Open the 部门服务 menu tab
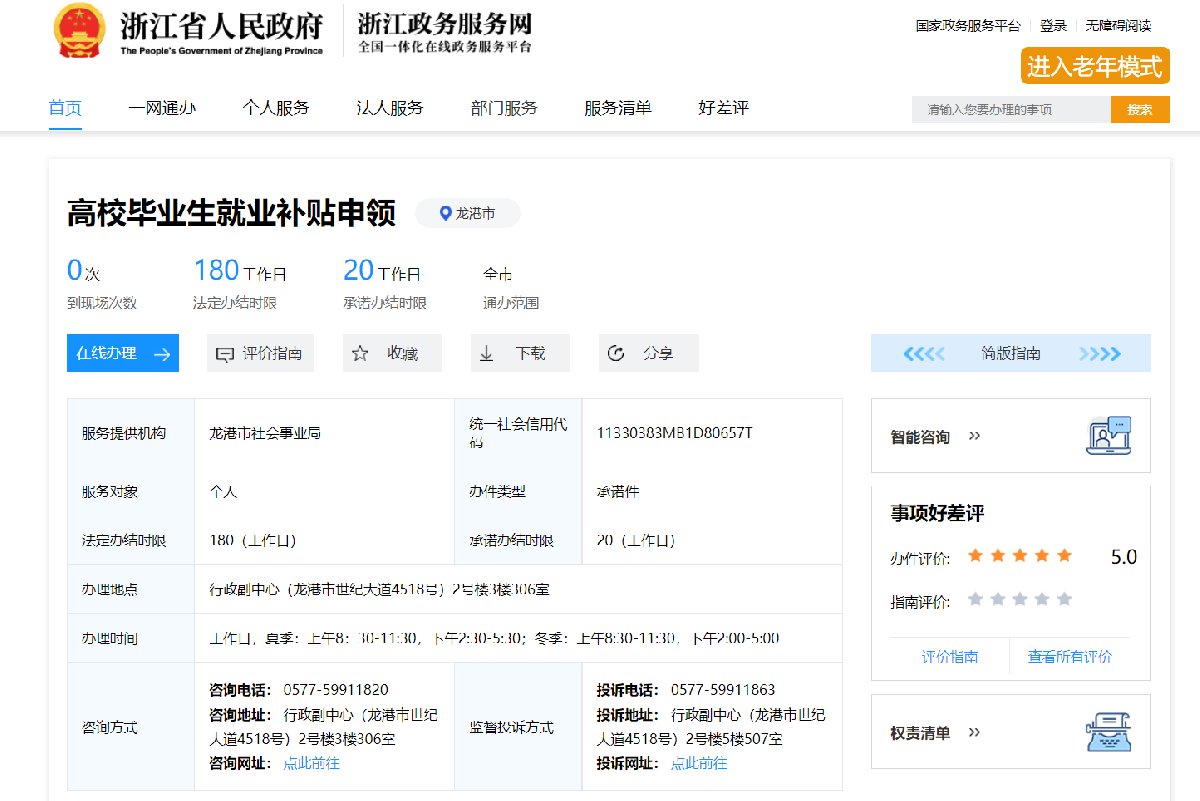This screenshot has height=801, width=1200. (504, 108)
